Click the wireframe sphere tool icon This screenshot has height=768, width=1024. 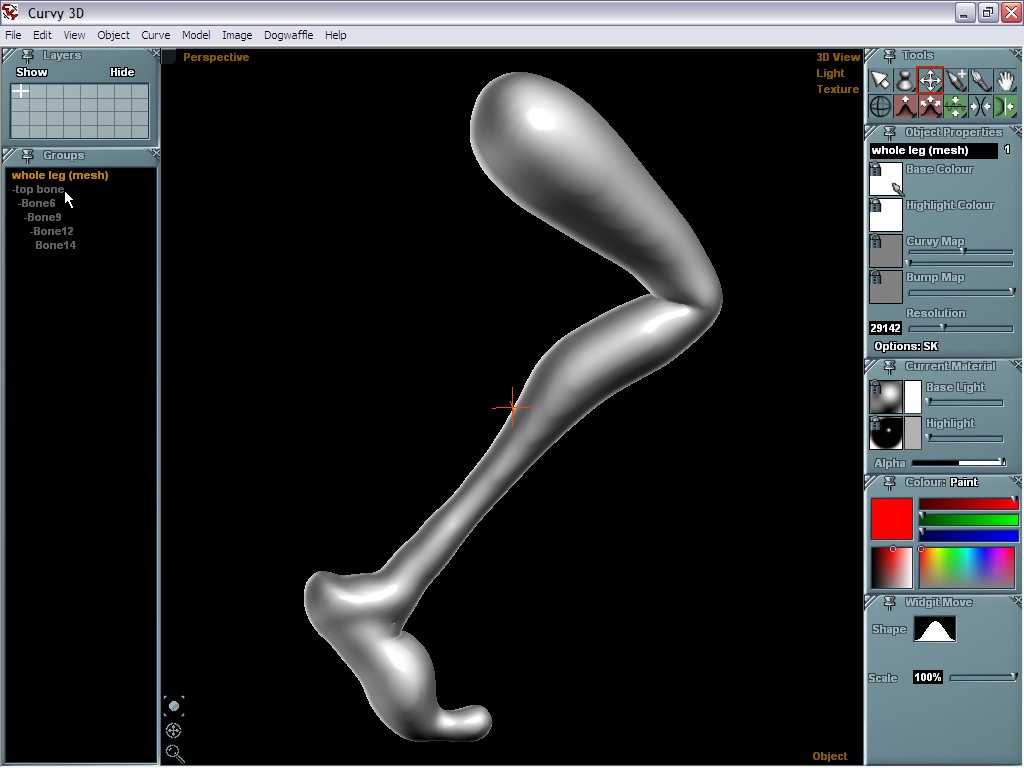coord(880,106)
